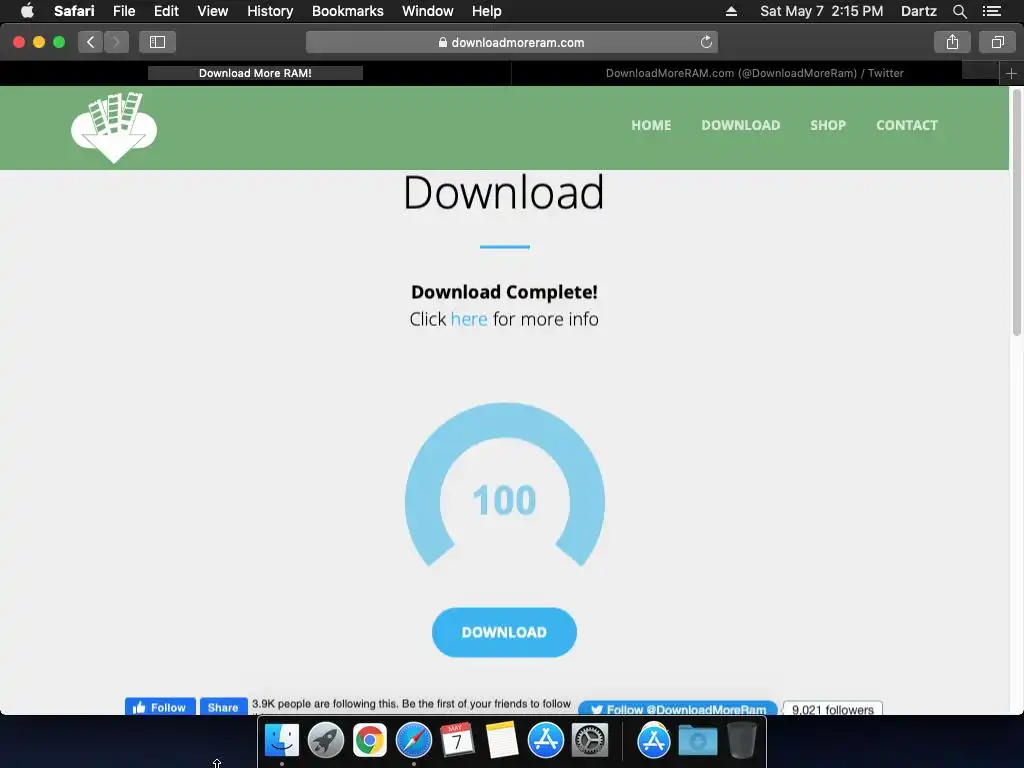1024x768 pixels.
Task: Open App Store icon left of System Preferences
Action: coord(545,740)
